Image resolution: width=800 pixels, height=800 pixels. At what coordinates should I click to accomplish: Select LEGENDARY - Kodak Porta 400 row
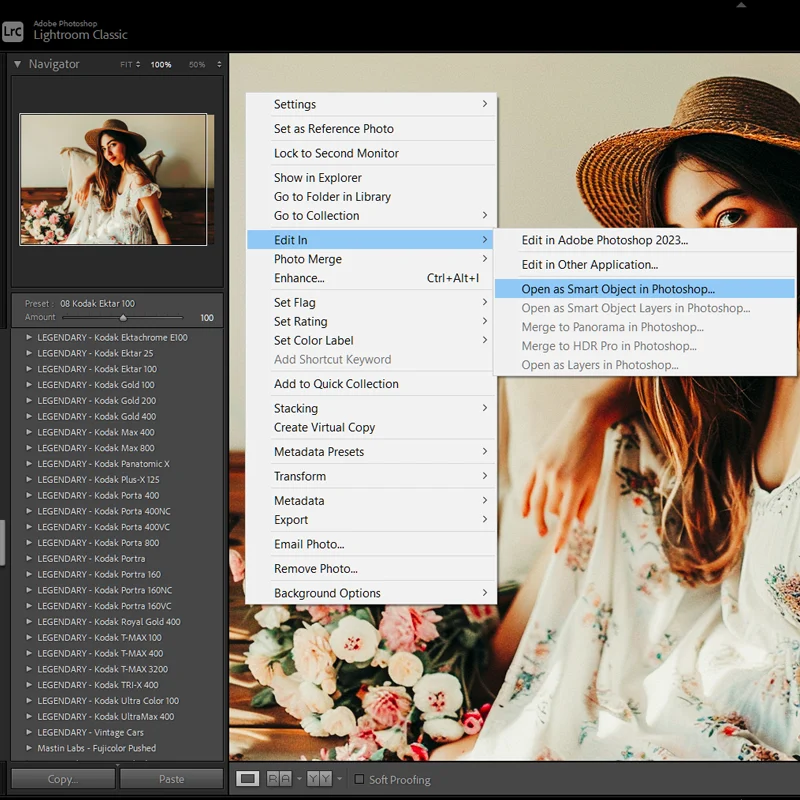pyautogui.click(x=117, y=495)
